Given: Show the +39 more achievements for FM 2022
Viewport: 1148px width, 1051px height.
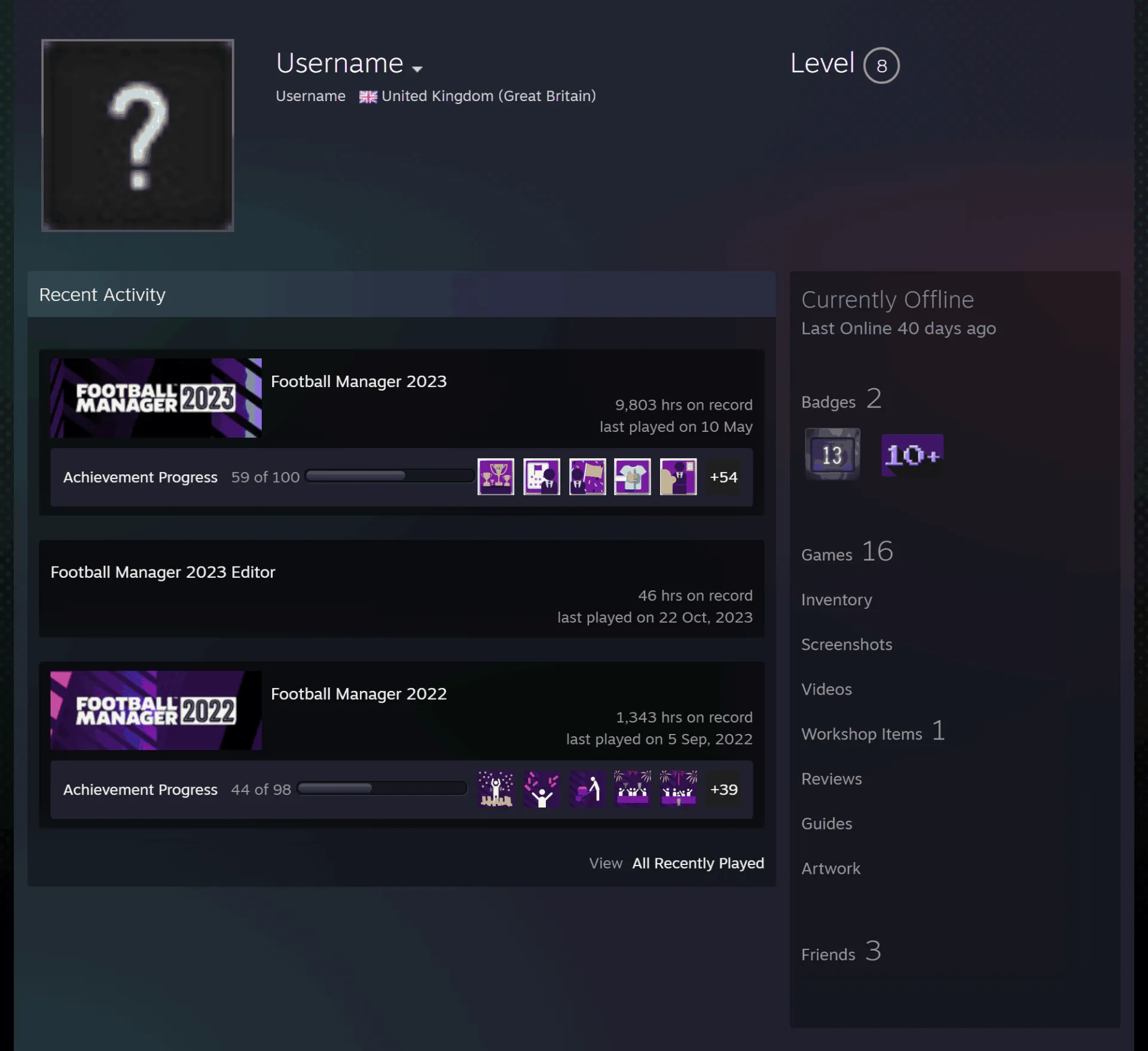Looking at the screenshot, I should (x=723, y=789).
